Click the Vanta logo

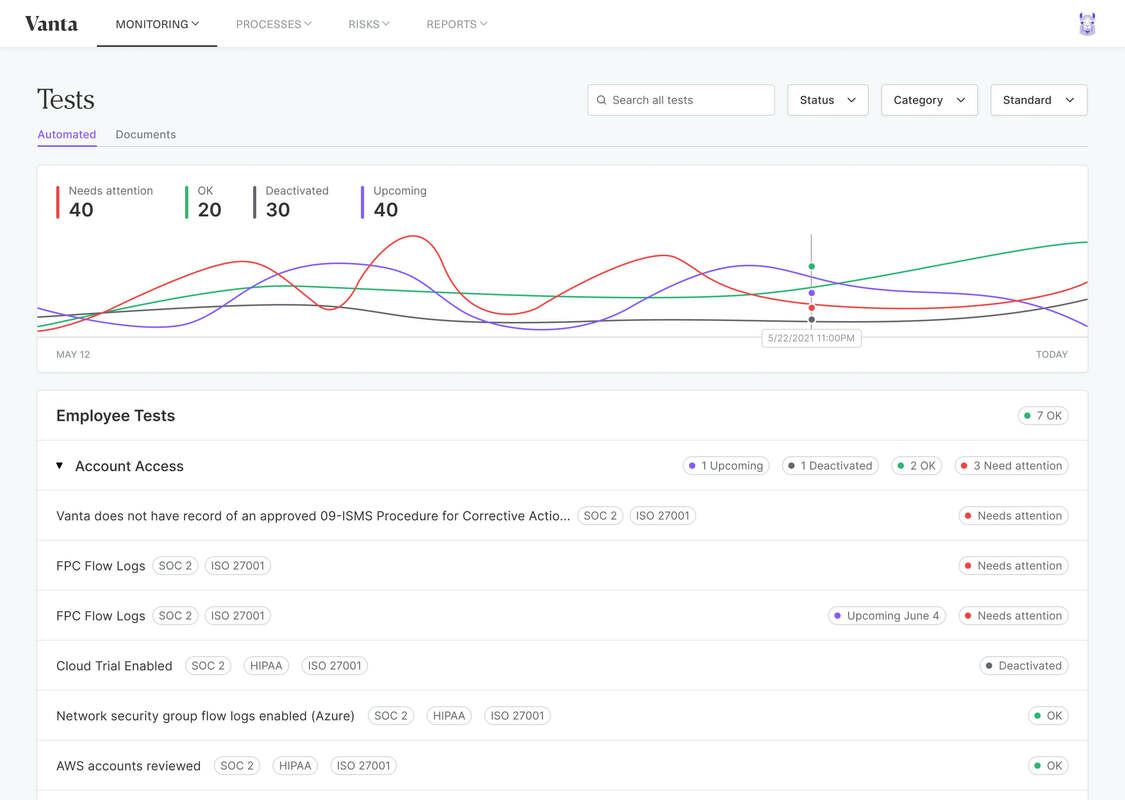coord(51,23)
